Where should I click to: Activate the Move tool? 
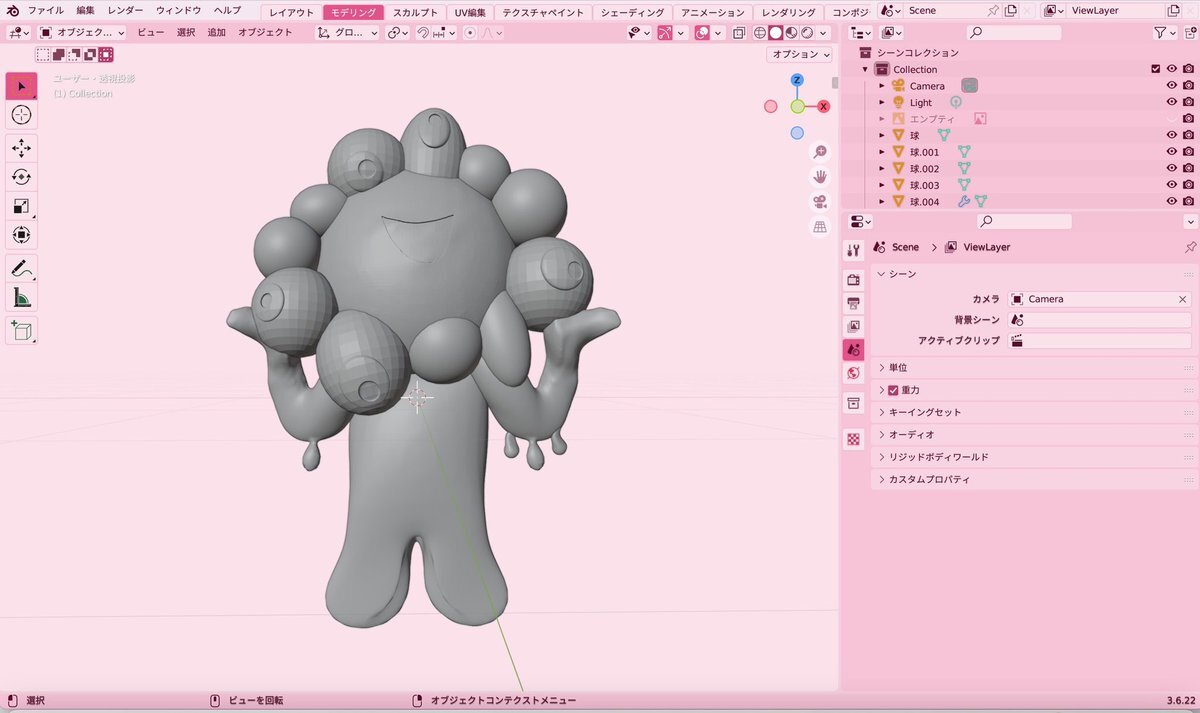point(21,148)
